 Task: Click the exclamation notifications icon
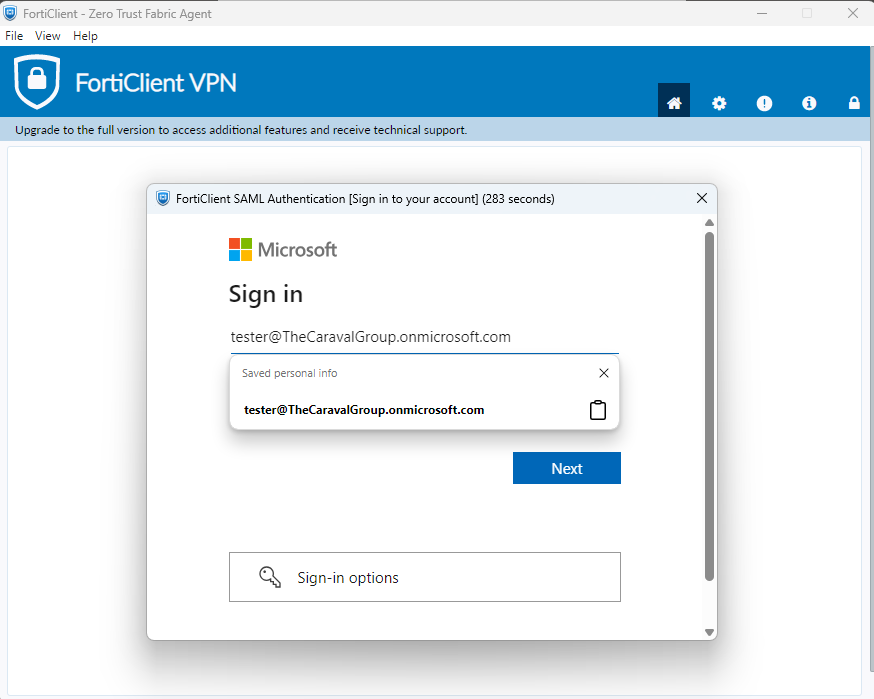764,103
